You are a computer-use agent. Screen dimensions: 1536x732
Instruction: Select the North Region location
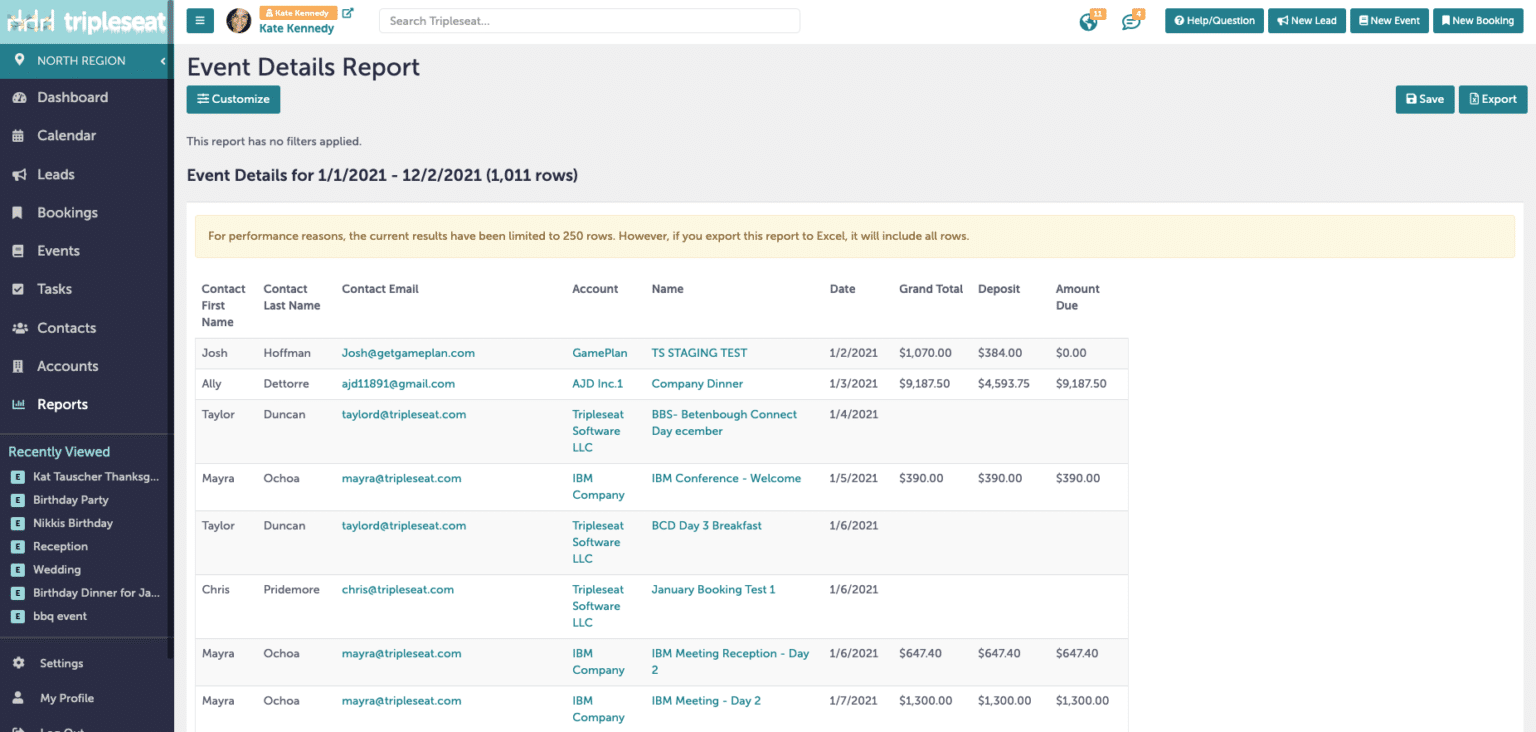[x=81, y=61]
